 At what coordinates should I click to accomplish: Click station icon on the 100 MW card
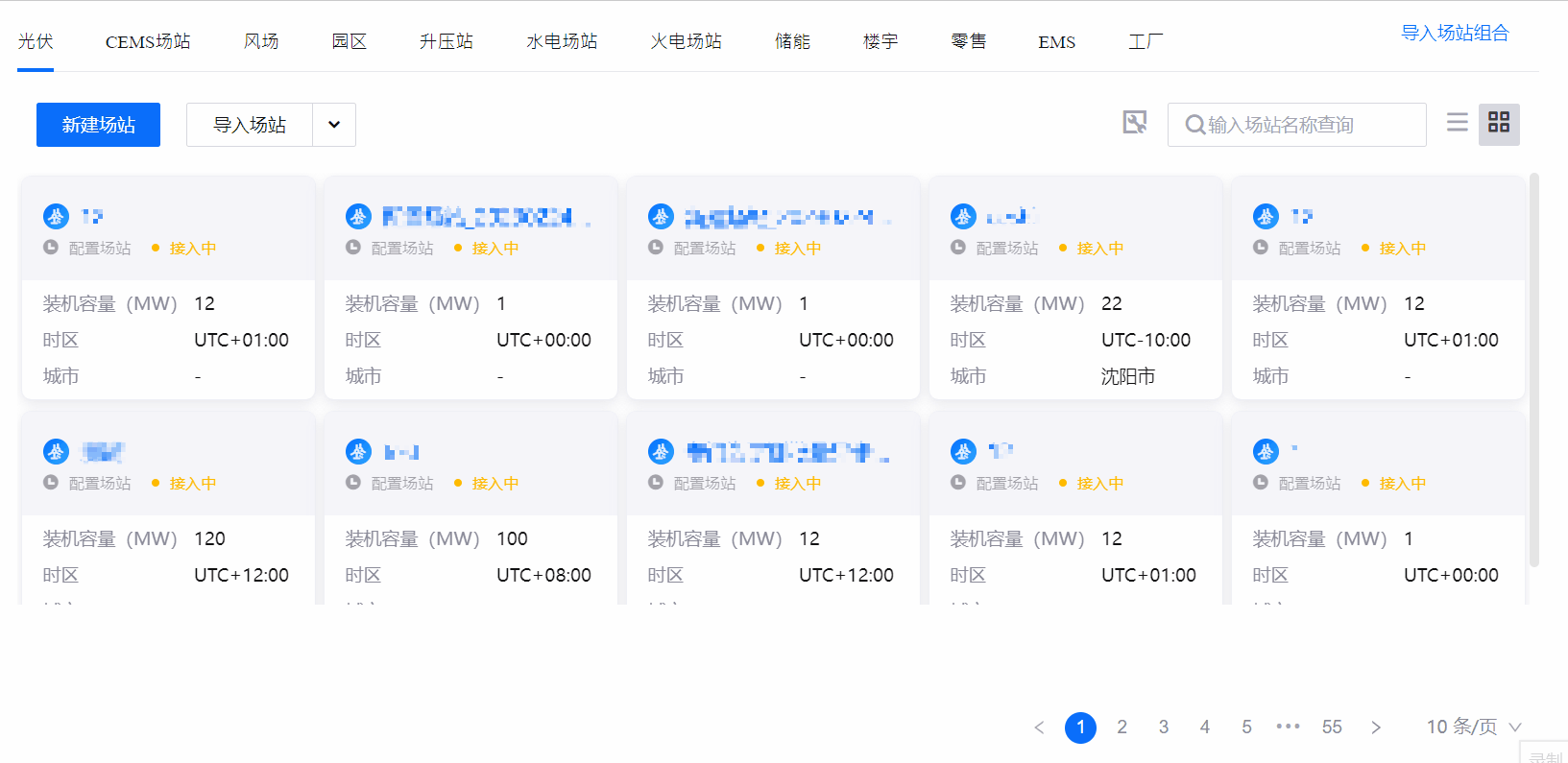click(358, 452)
